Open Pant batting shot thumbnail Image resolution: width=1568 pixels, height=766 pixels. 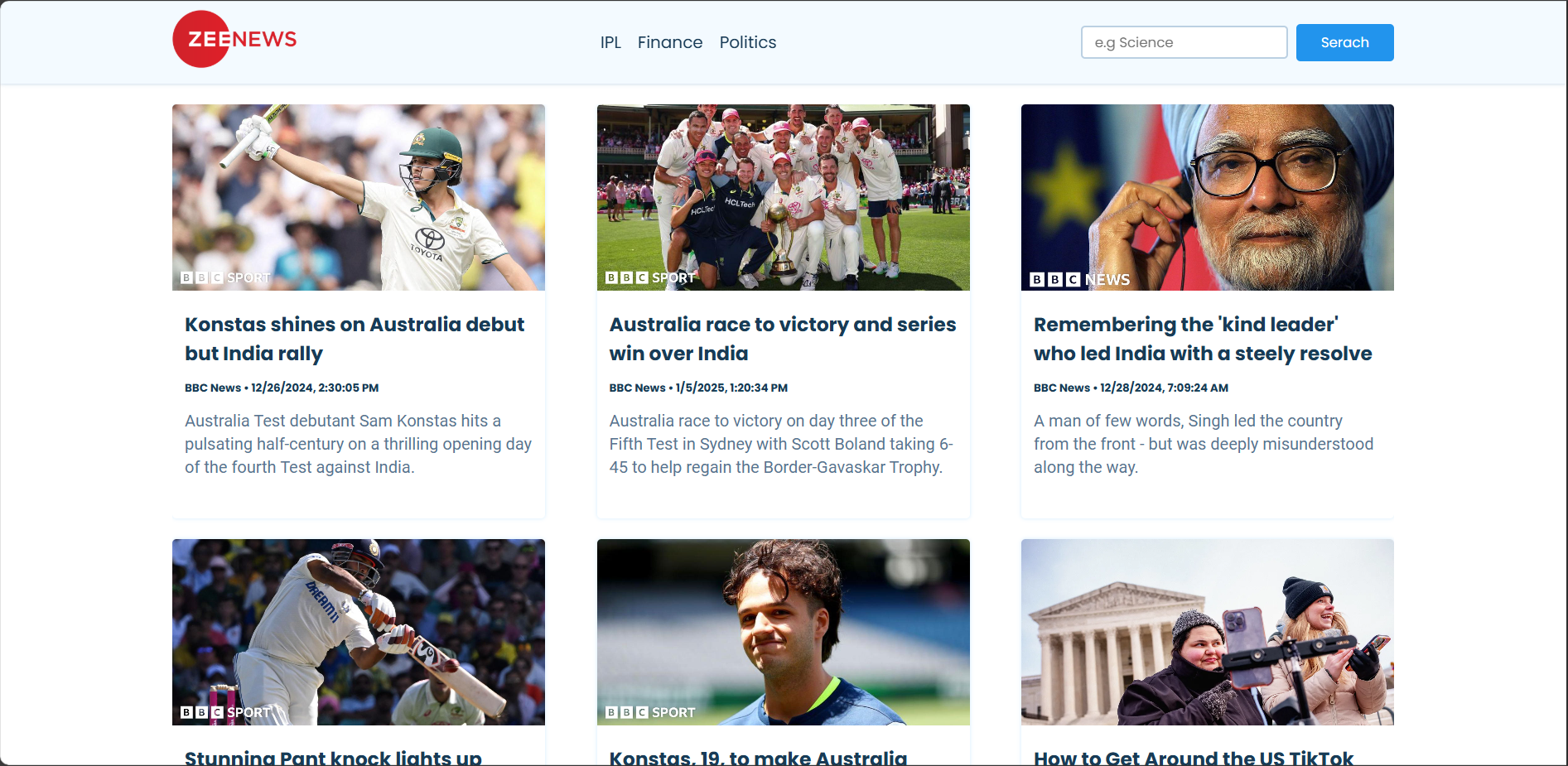tap(359, 632)
